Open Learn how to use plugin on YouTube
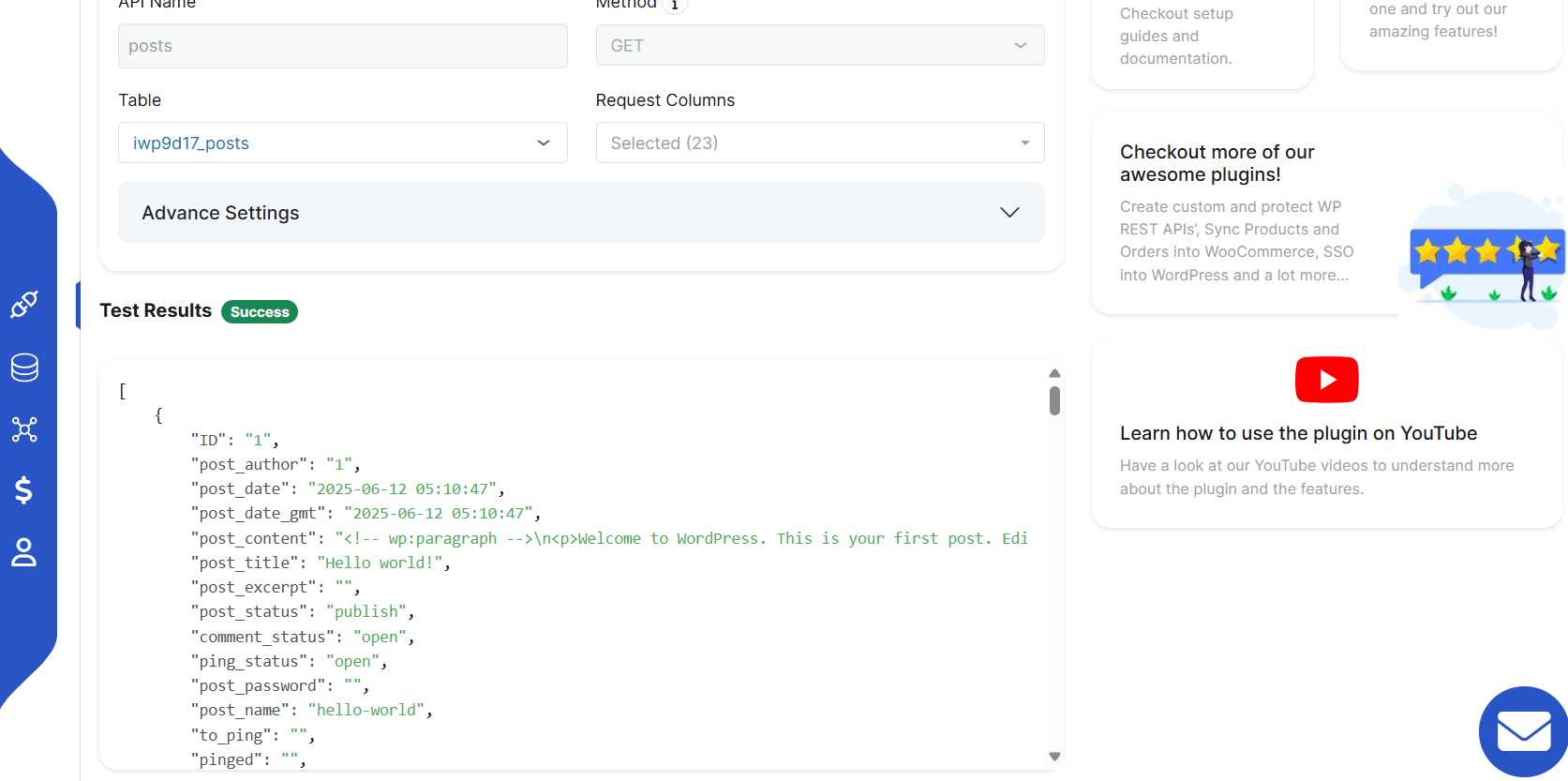Screen dimensions: 1568x781 [x=1298, y=433]
